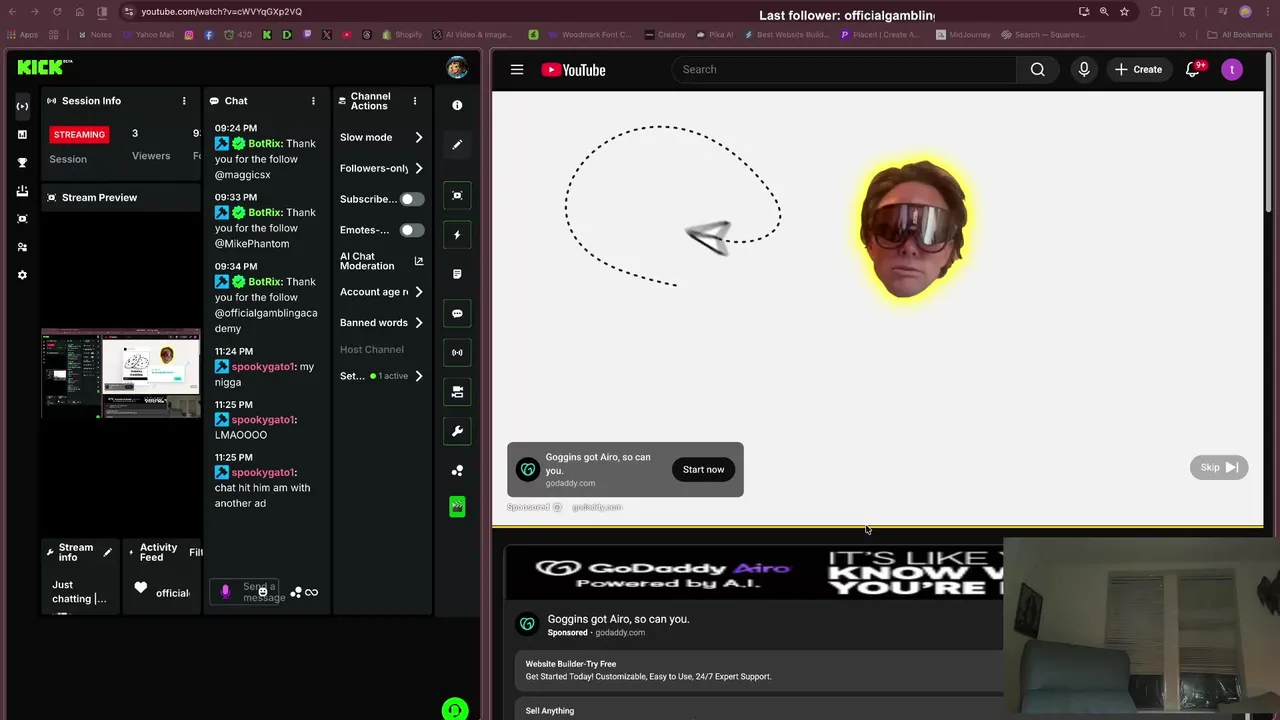The width and height of the screenshot is (1280, 720).
Task: Open Session Info three-dot options
Action: 184,101
